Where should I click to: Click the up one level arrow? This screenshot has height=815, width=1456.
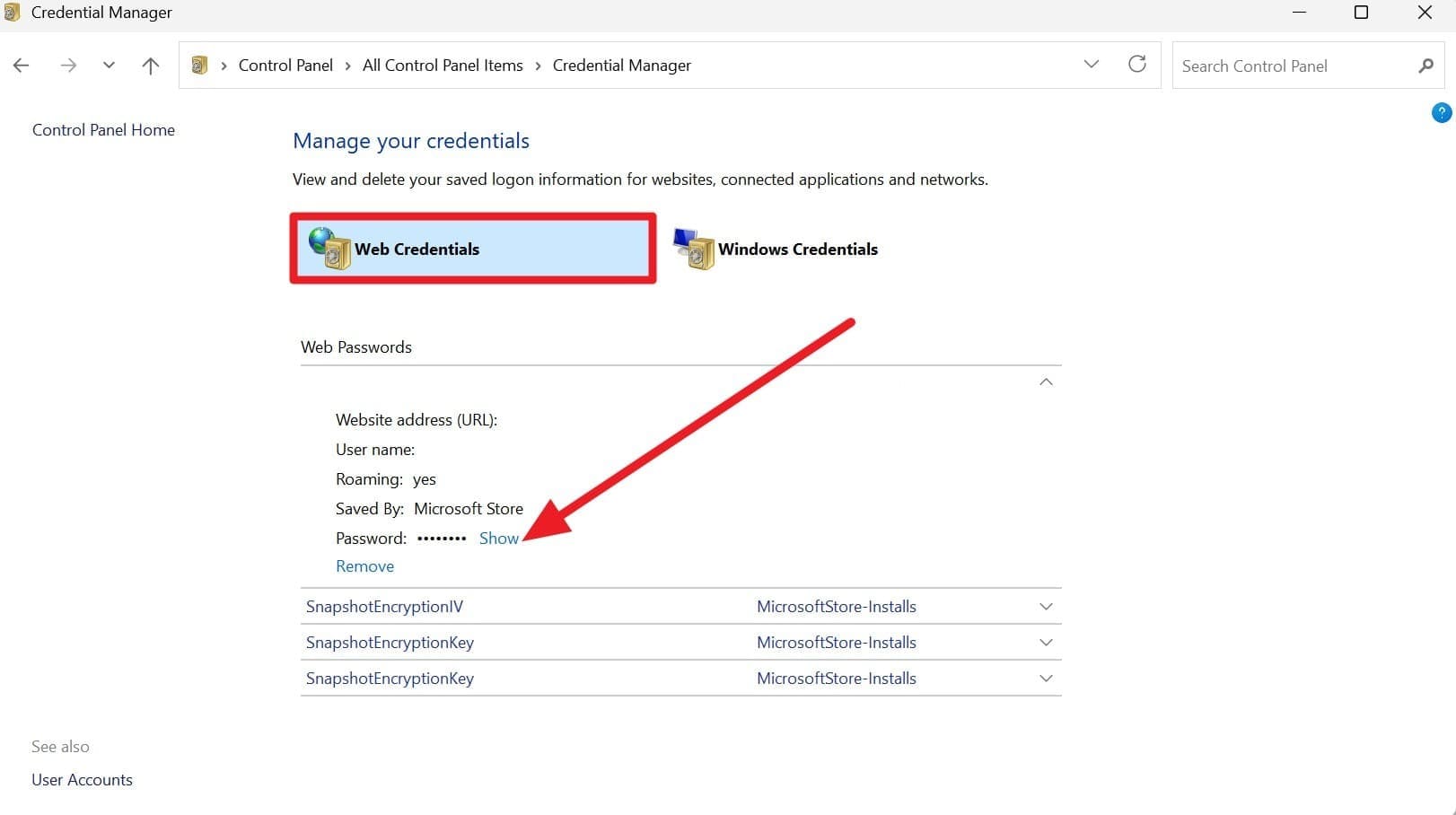[151, 66]
